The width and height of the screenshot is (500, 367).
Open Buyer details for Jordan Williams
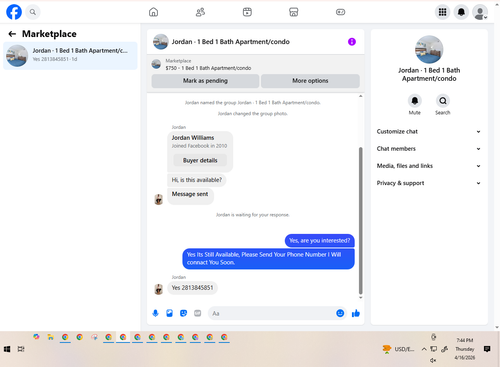[x=200, y=160]
